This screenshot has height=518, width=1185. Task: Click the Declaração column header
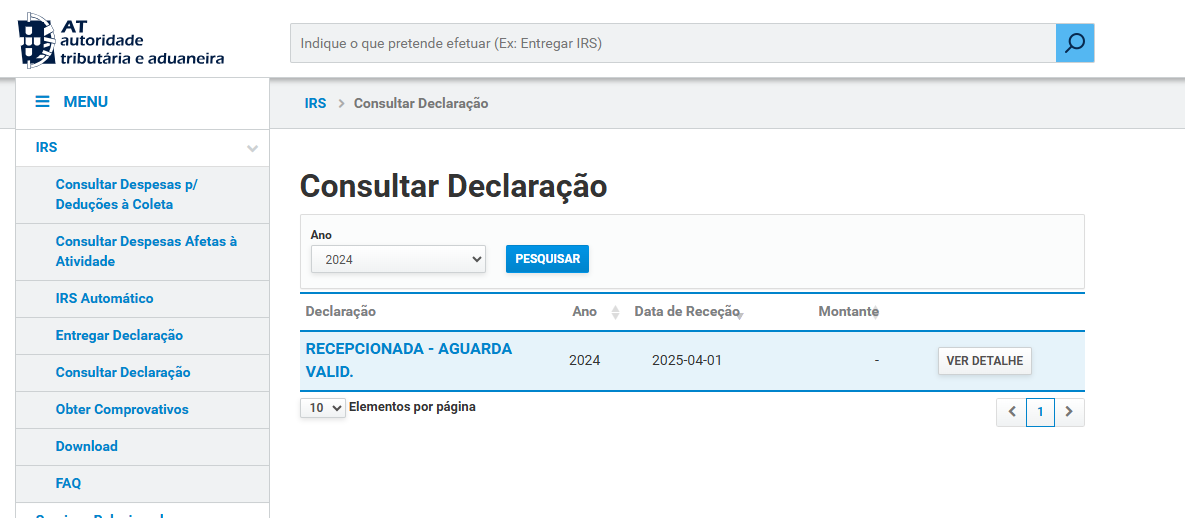pos(340,312)
